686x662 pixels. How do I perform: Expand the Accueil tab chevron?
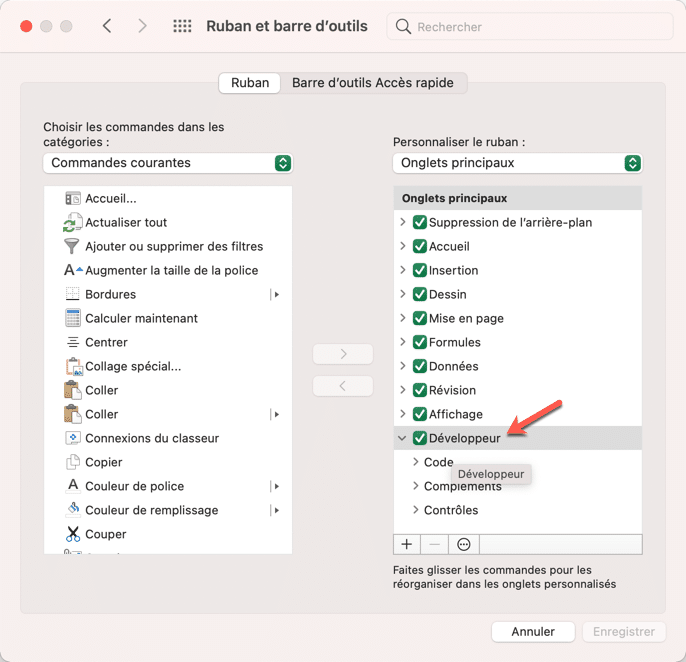(403, 246)
